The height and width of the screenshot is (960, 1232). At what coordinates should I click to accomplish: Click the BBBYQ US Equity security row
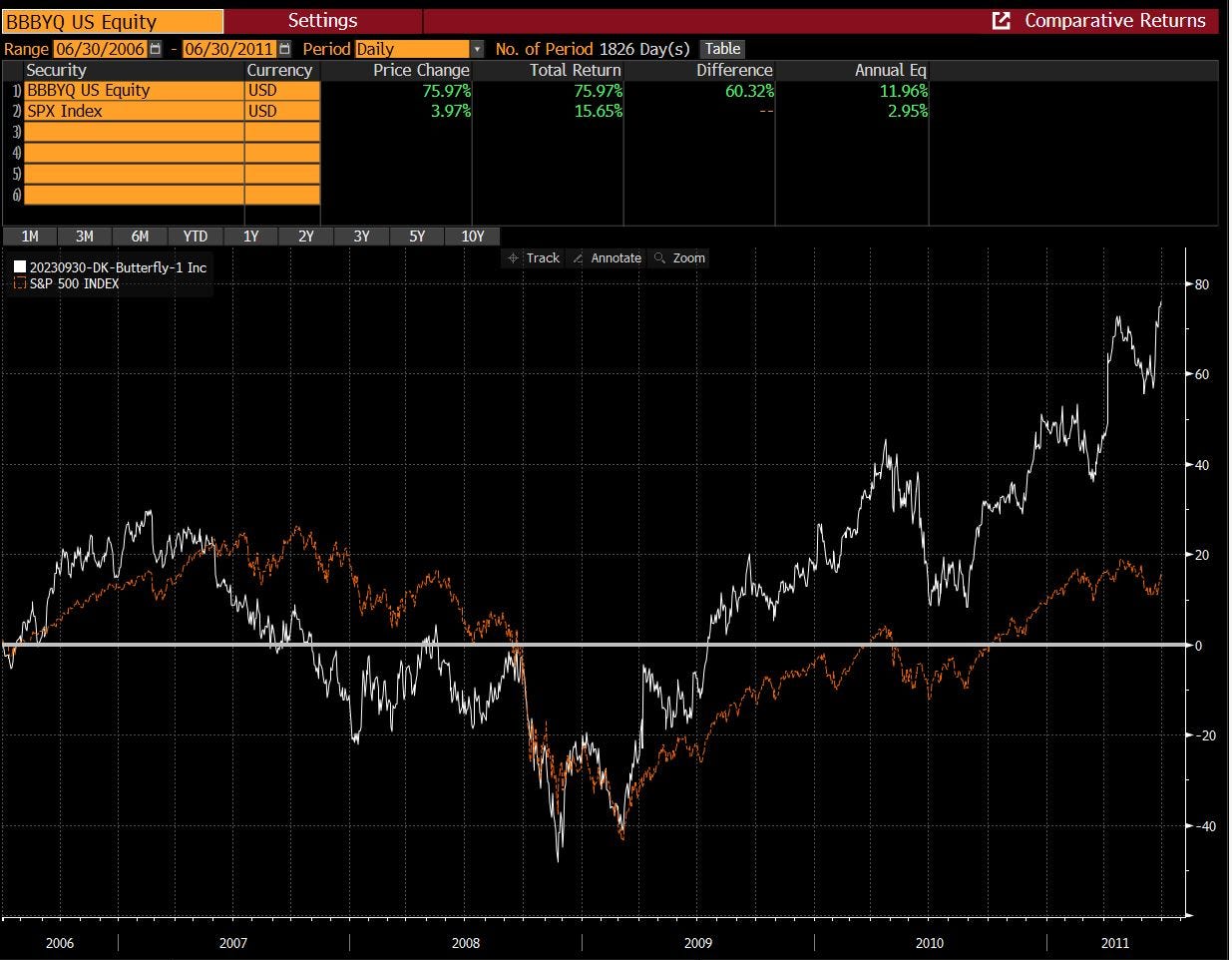[134, 91]
